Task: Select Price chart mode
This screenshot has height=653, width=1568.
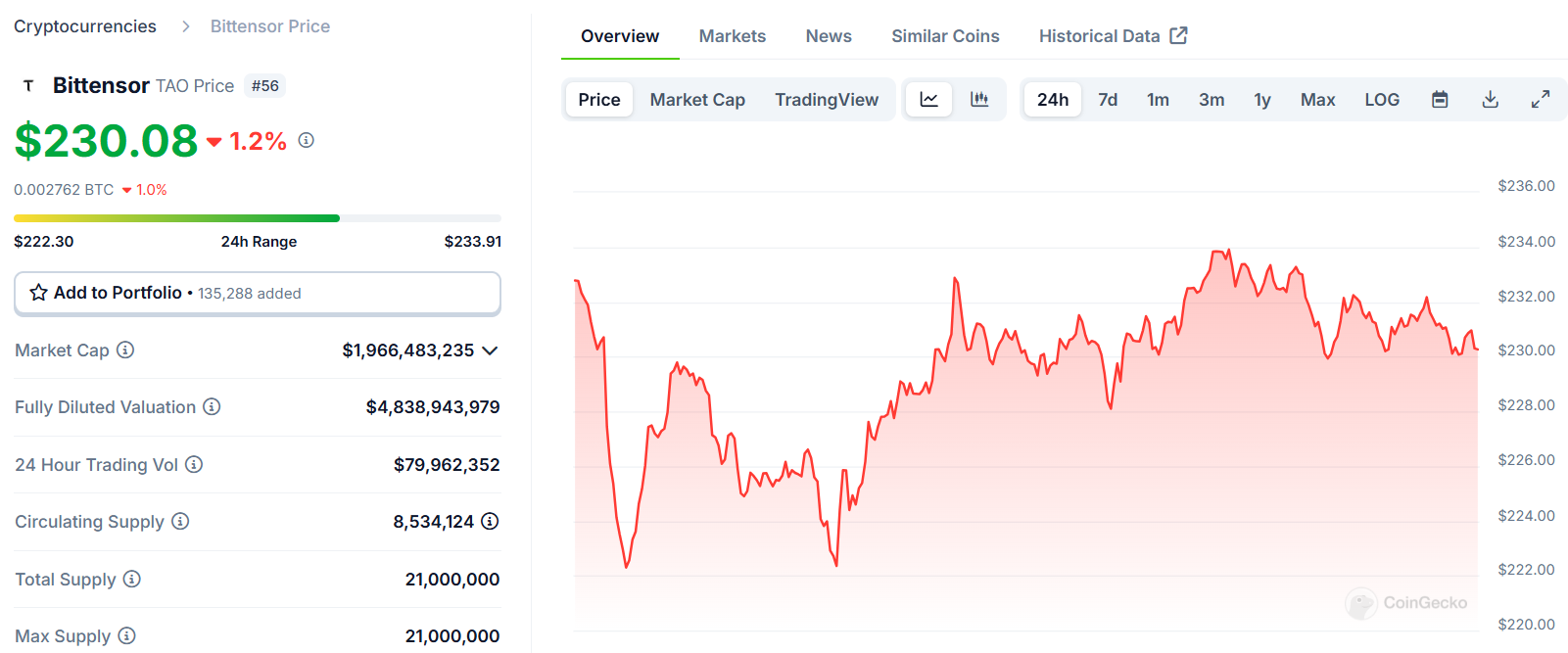Action: (x=599, y=99)
